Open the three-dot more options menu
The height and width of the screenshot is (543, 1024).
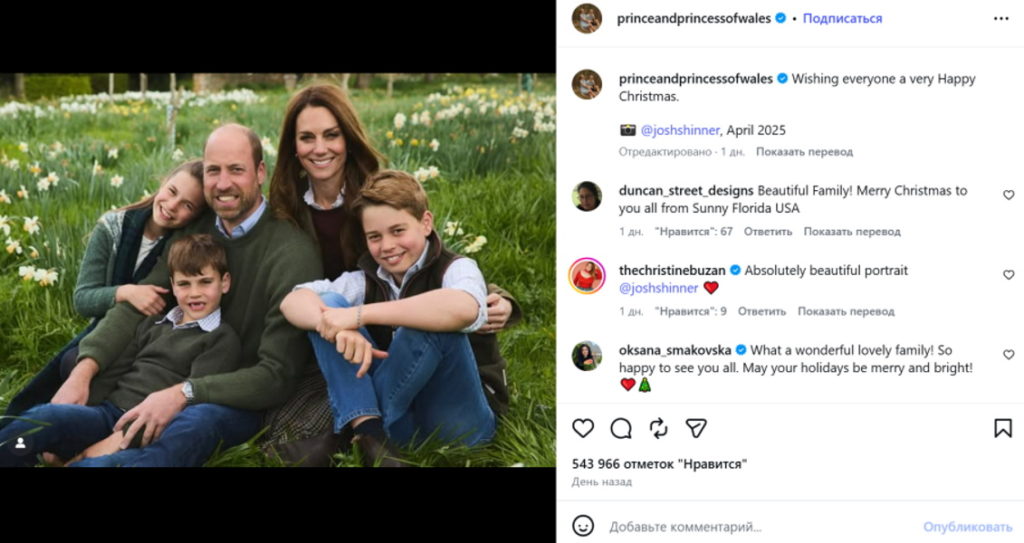tap(1001, 18)
